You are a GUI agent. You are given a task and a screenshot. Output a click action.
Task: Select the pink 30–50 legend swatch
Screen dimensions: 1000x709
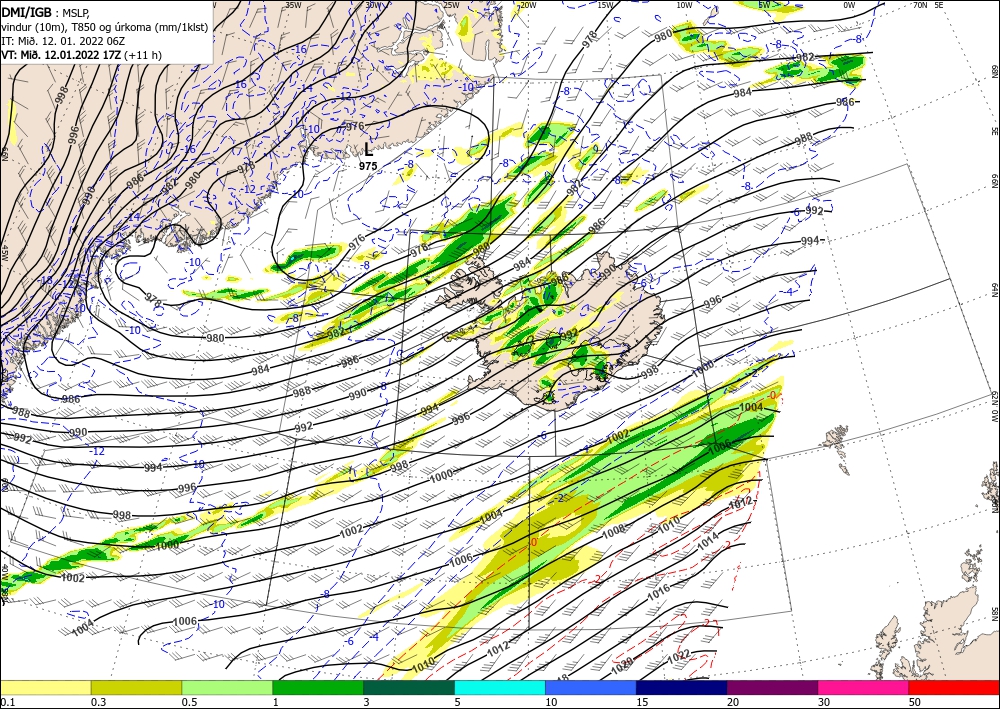(x=864, y=687)
